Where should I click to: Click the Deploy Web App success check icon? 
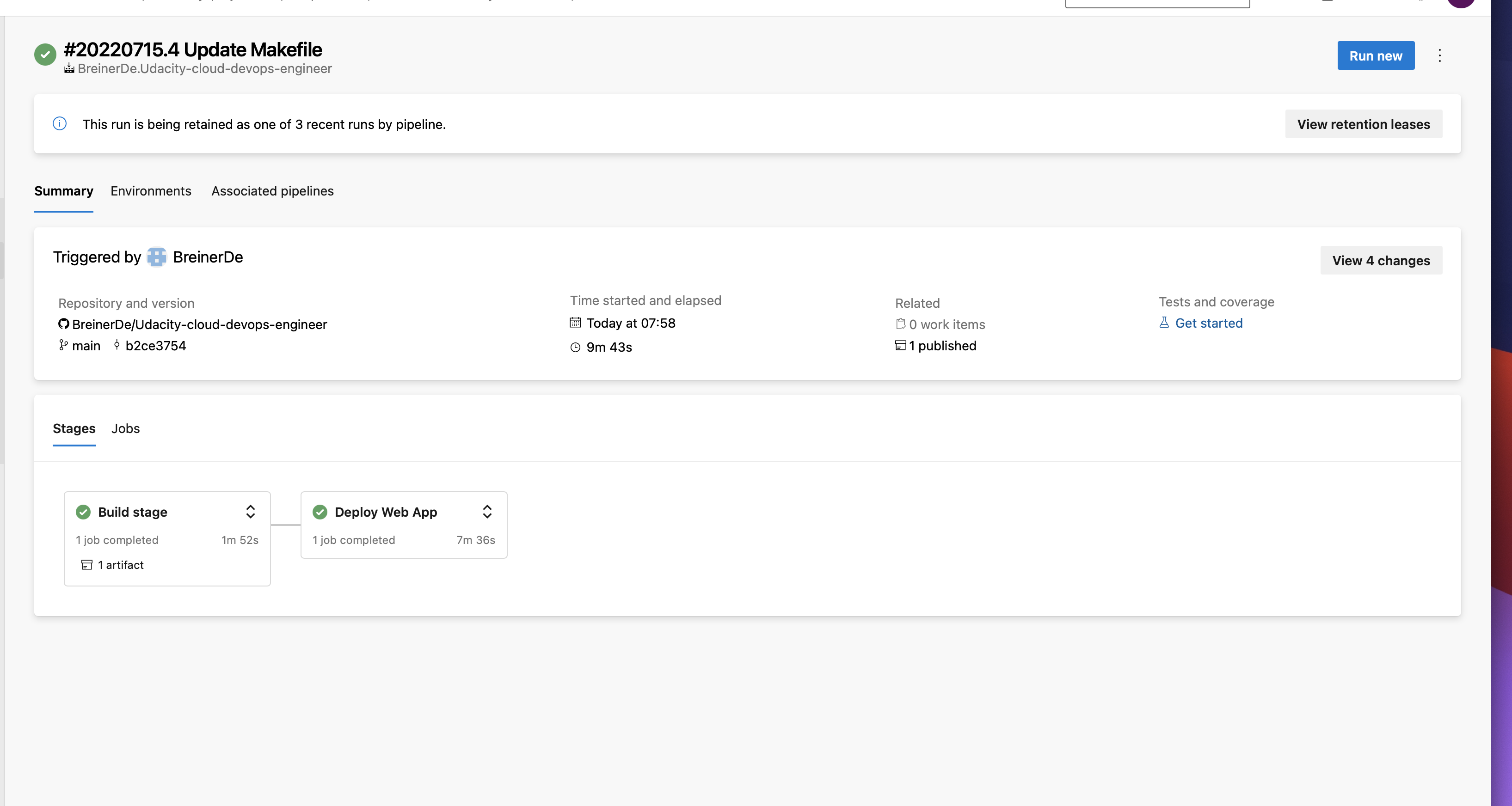coord(320,512)
